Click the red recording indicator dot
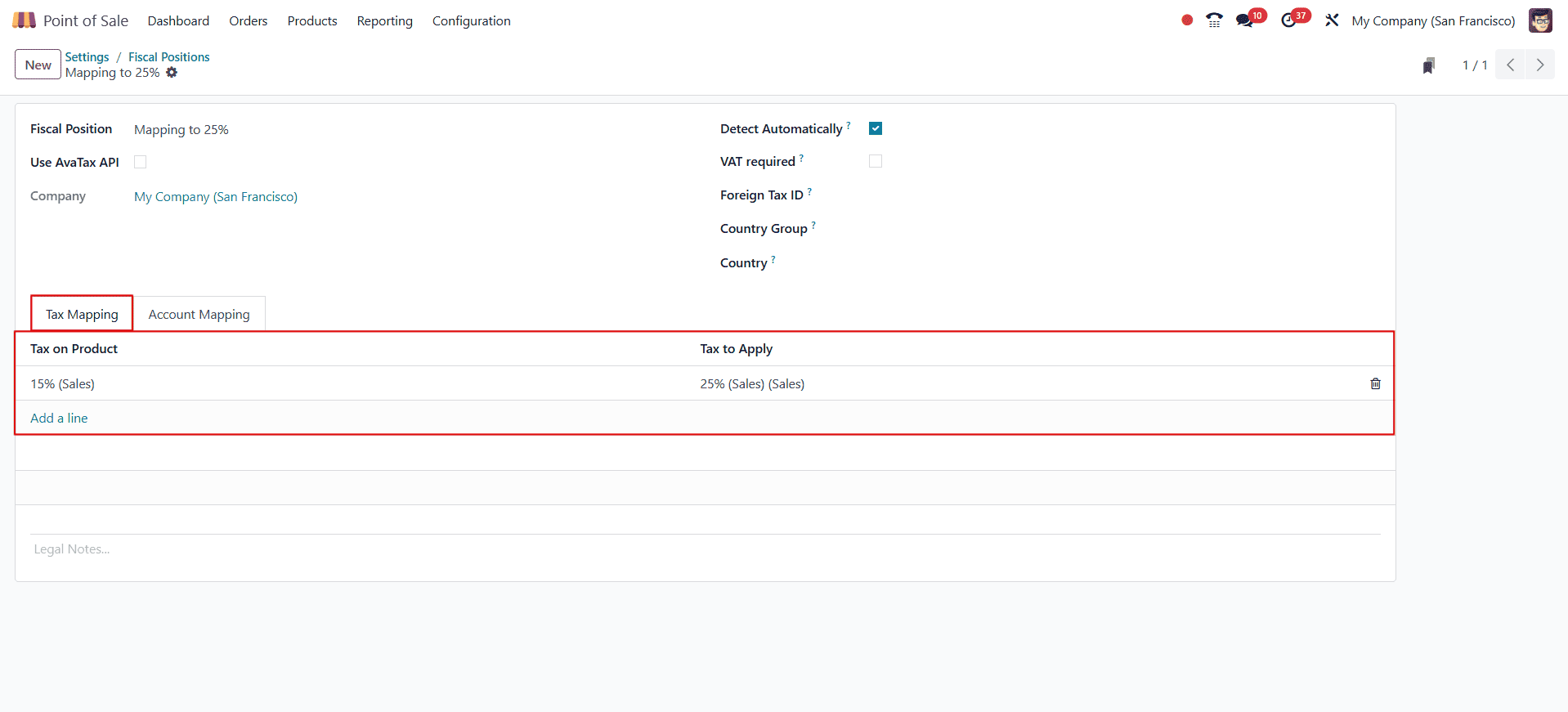Image resolution: width=1568 pixels, height=712 pixels. [1187, 20]
